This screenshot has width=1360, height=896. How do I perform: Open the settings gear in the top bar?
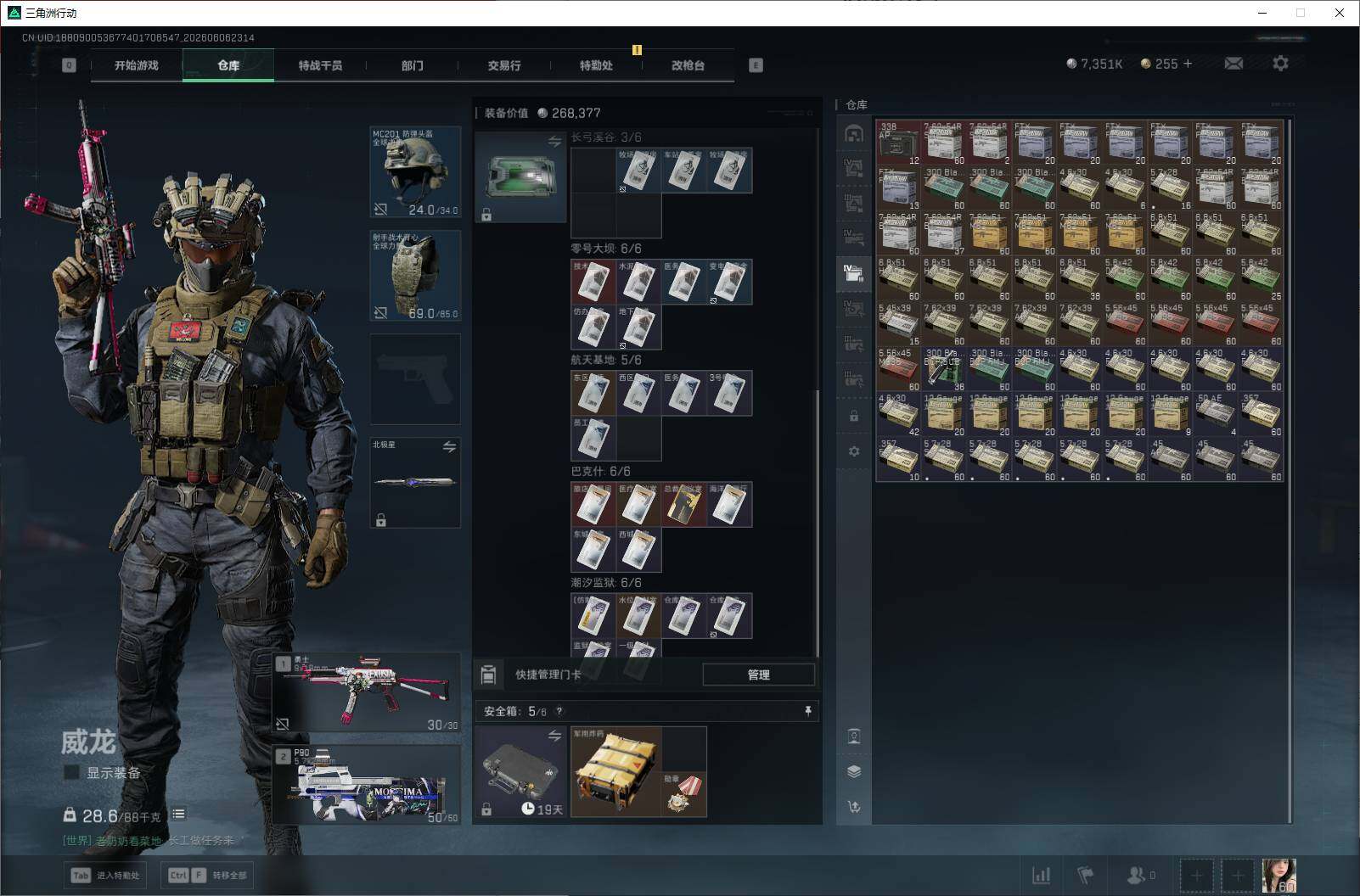point(1280,63)
